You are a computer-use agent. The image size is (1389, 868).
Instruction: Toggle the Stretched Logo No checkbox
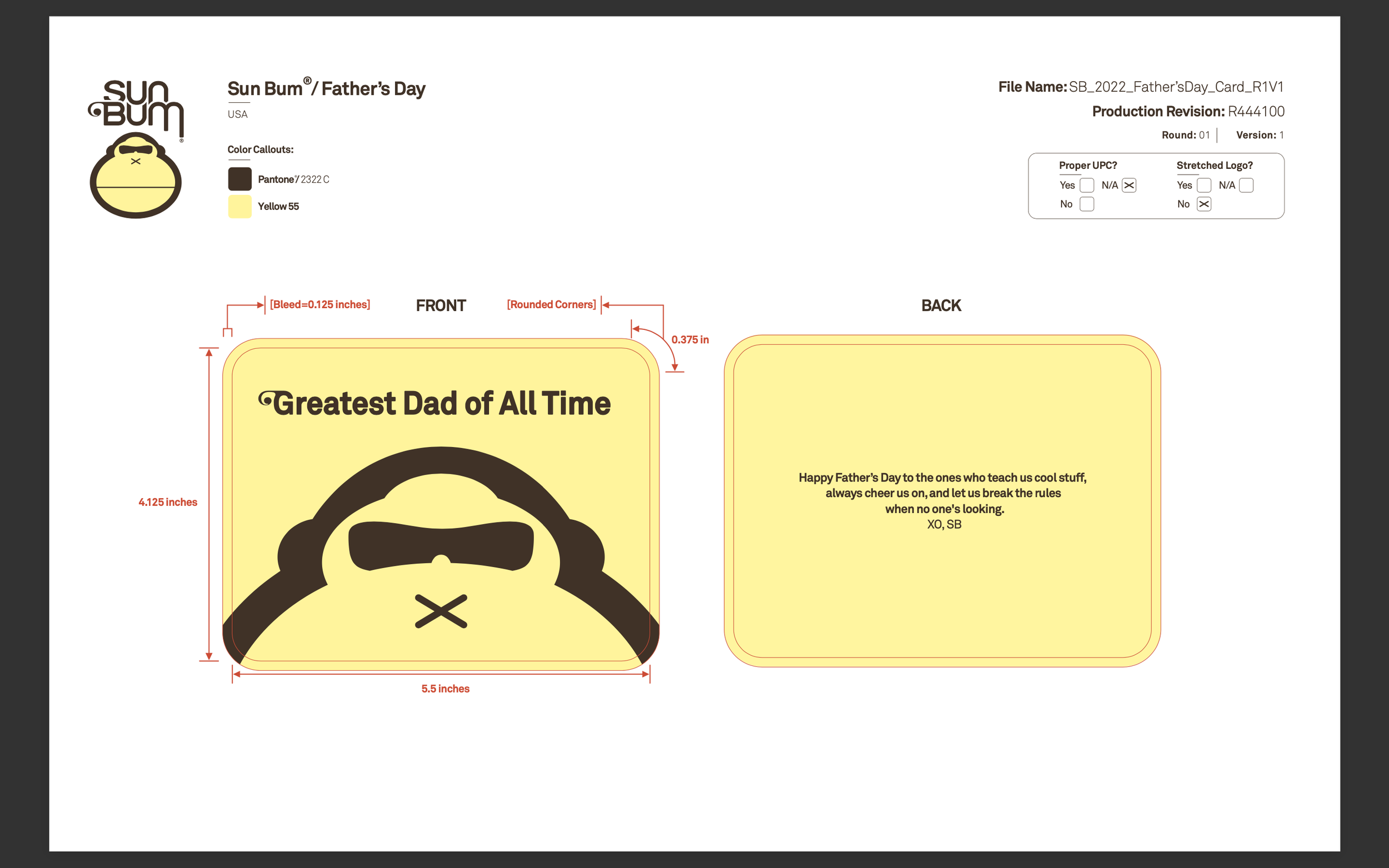1204,204
